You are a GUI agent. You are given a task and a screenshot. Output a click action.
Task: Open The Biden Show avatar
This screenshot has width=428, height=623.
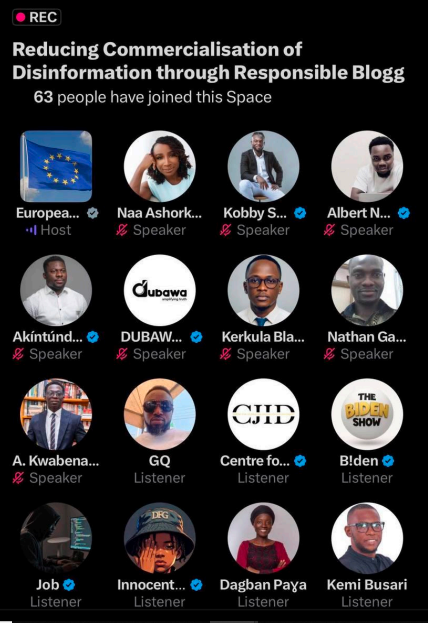(x=367, y=414)
